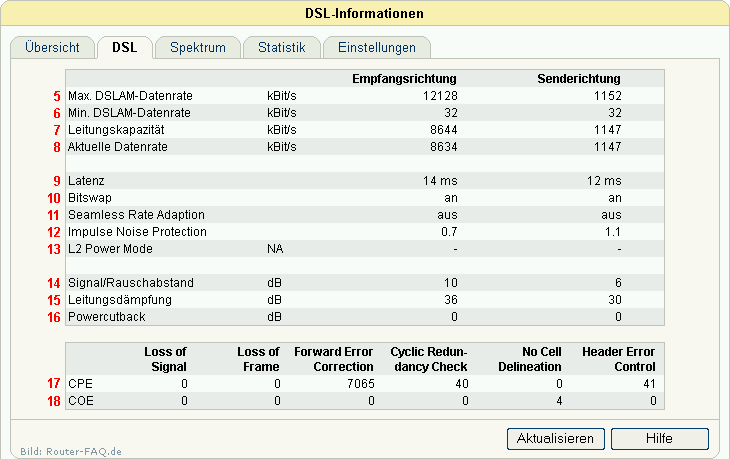Select the Max. DSLAM-Datenrate label
Screen dimensions: 730x459
tap(130, 96)
